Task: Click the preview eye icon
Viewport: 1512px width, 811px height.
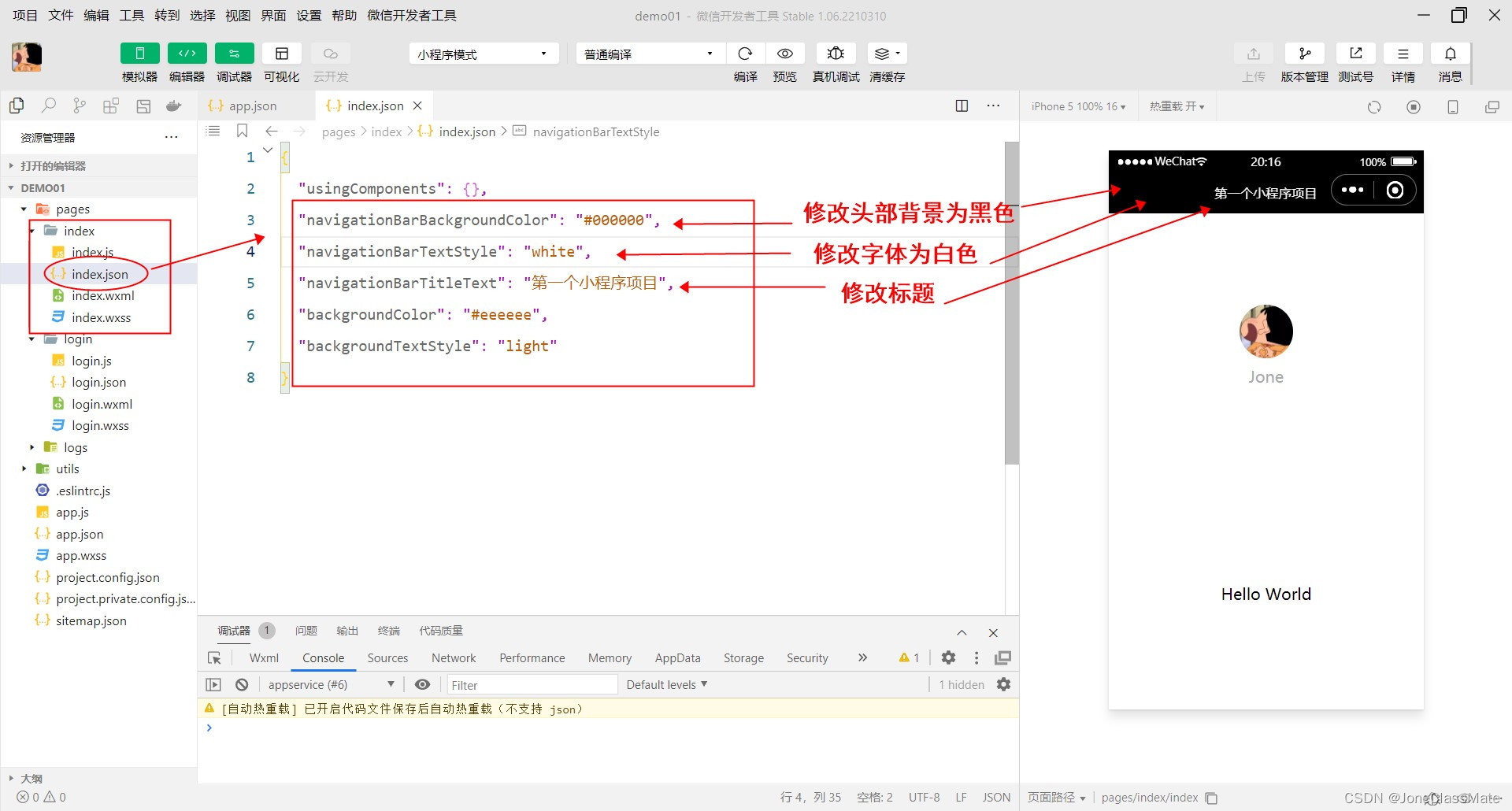Action: click(785, 54)
